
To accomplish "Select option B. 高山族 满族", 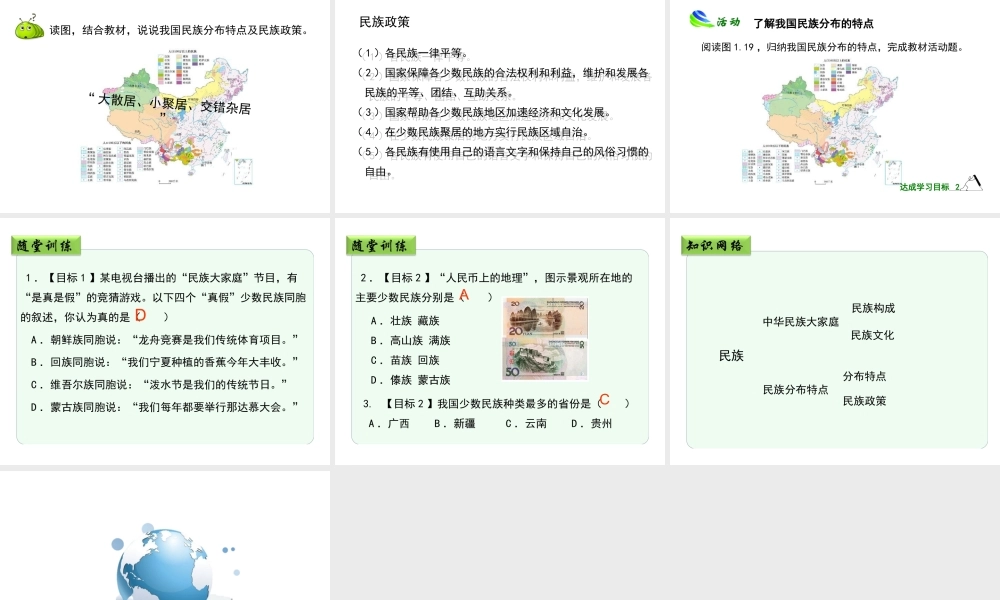I will coord(410,340).
